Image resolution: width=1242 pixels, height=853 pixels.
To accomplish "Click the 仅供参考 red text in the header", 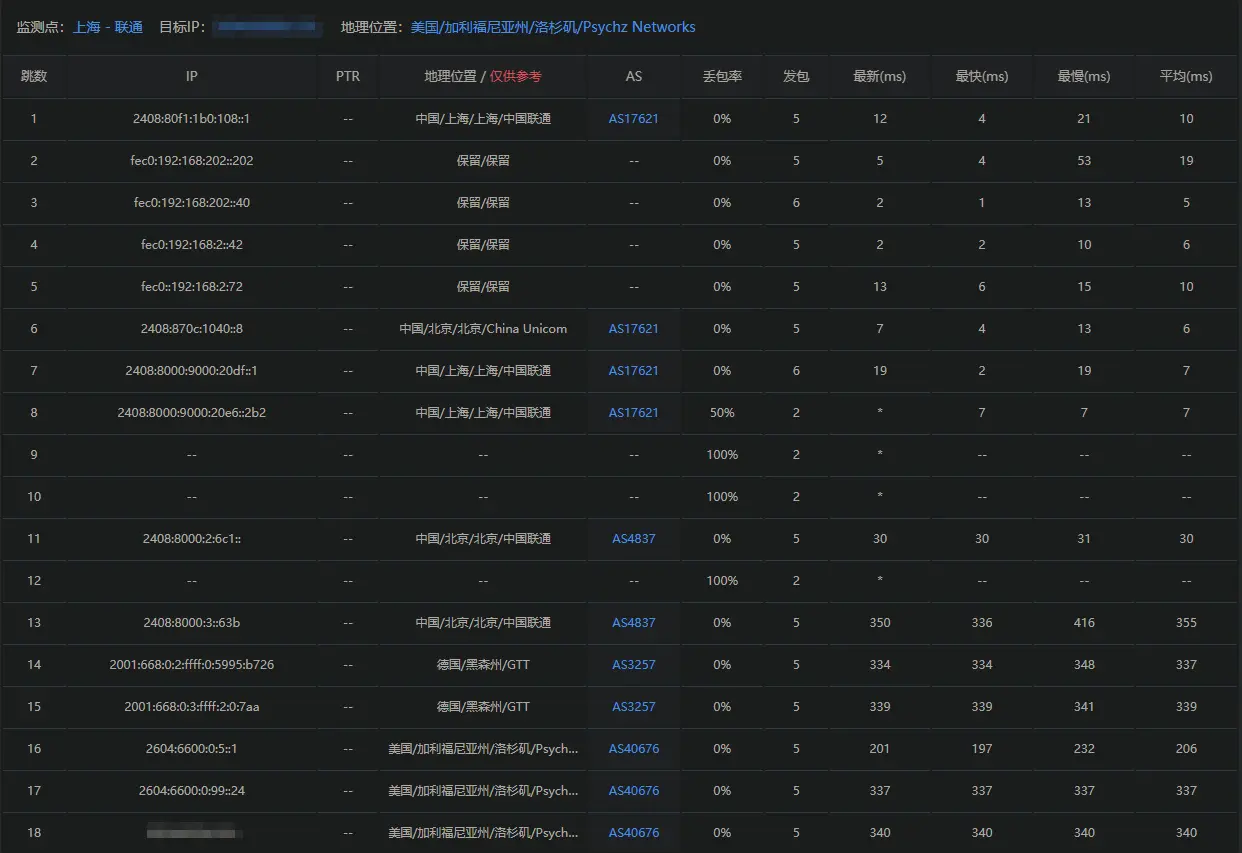I will pyautogui.click(x=515, y=76).
